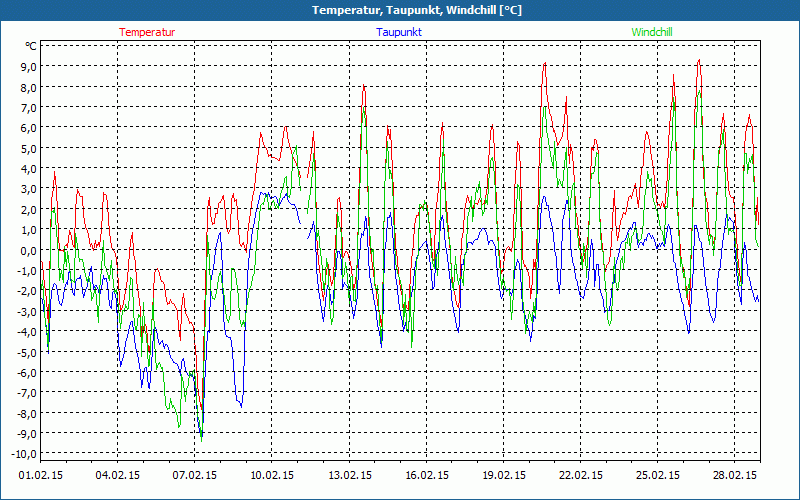Click the 04.02.15 date label
Viewport: 800px width, 500px height.
tap(118, 475)
